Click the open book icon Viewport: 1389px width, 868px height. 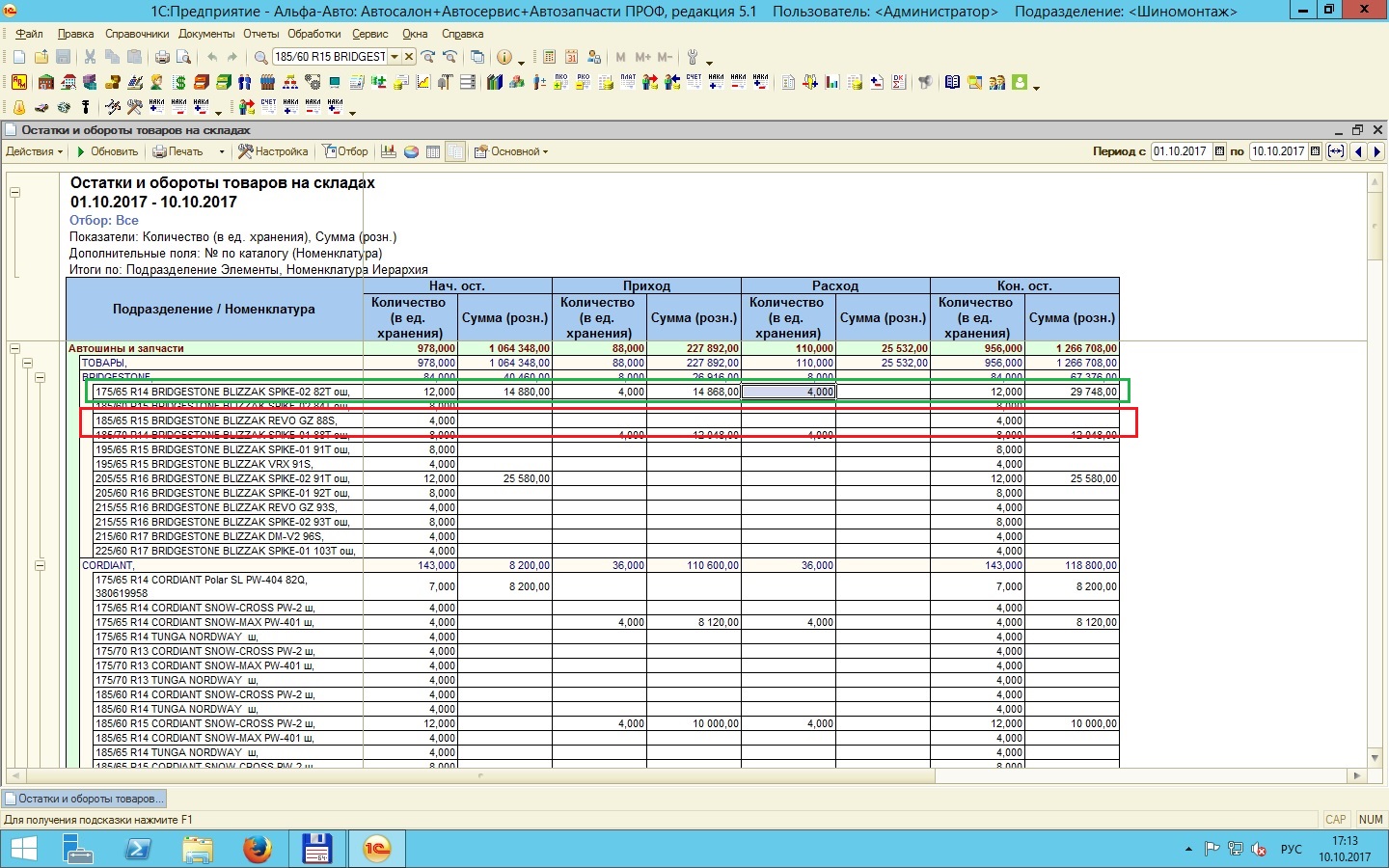[x=952, y=82]
